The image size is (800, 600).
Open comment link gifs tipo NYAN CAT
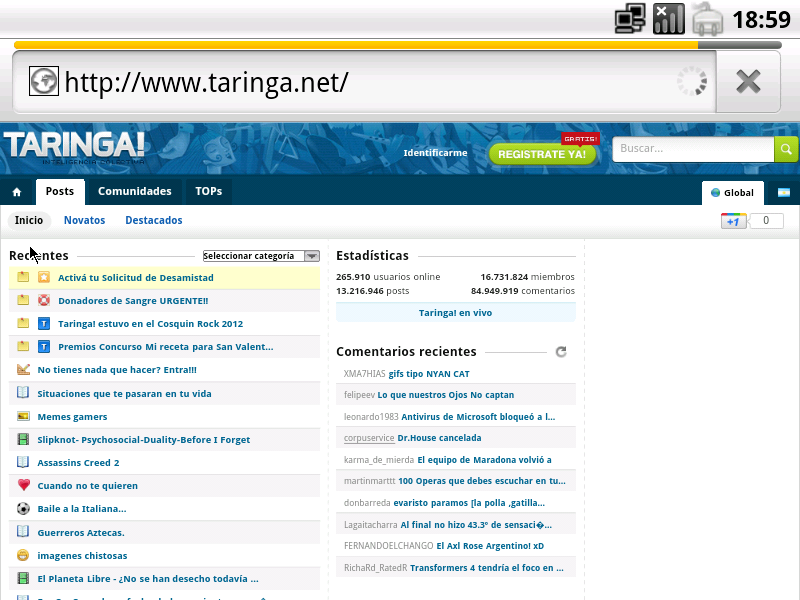[x=429, y=374]
